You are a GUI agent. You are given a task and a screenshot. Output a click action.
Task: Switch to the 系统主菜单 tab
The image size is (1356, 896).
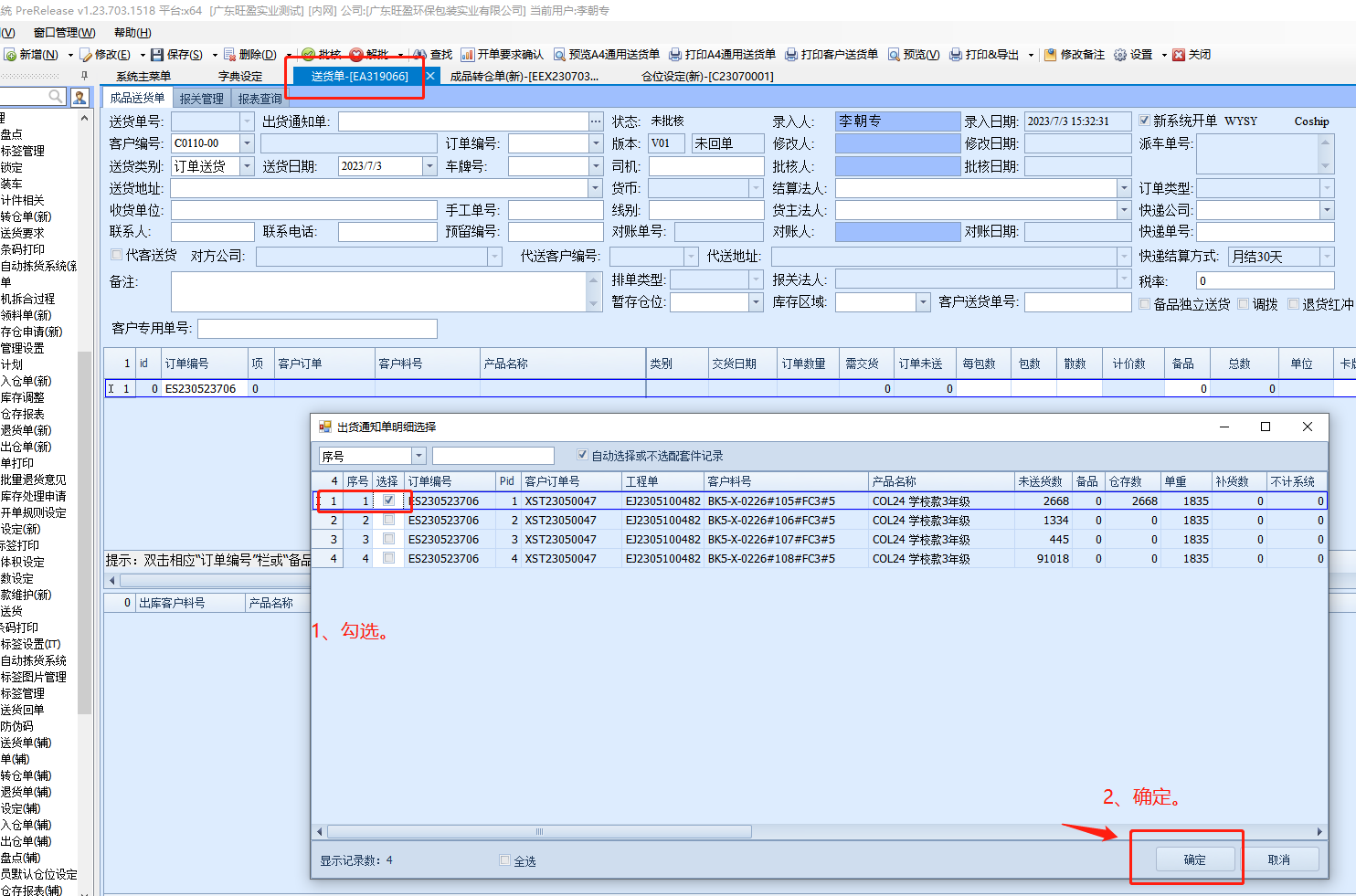pyautogui.click(x=143, y=77)
